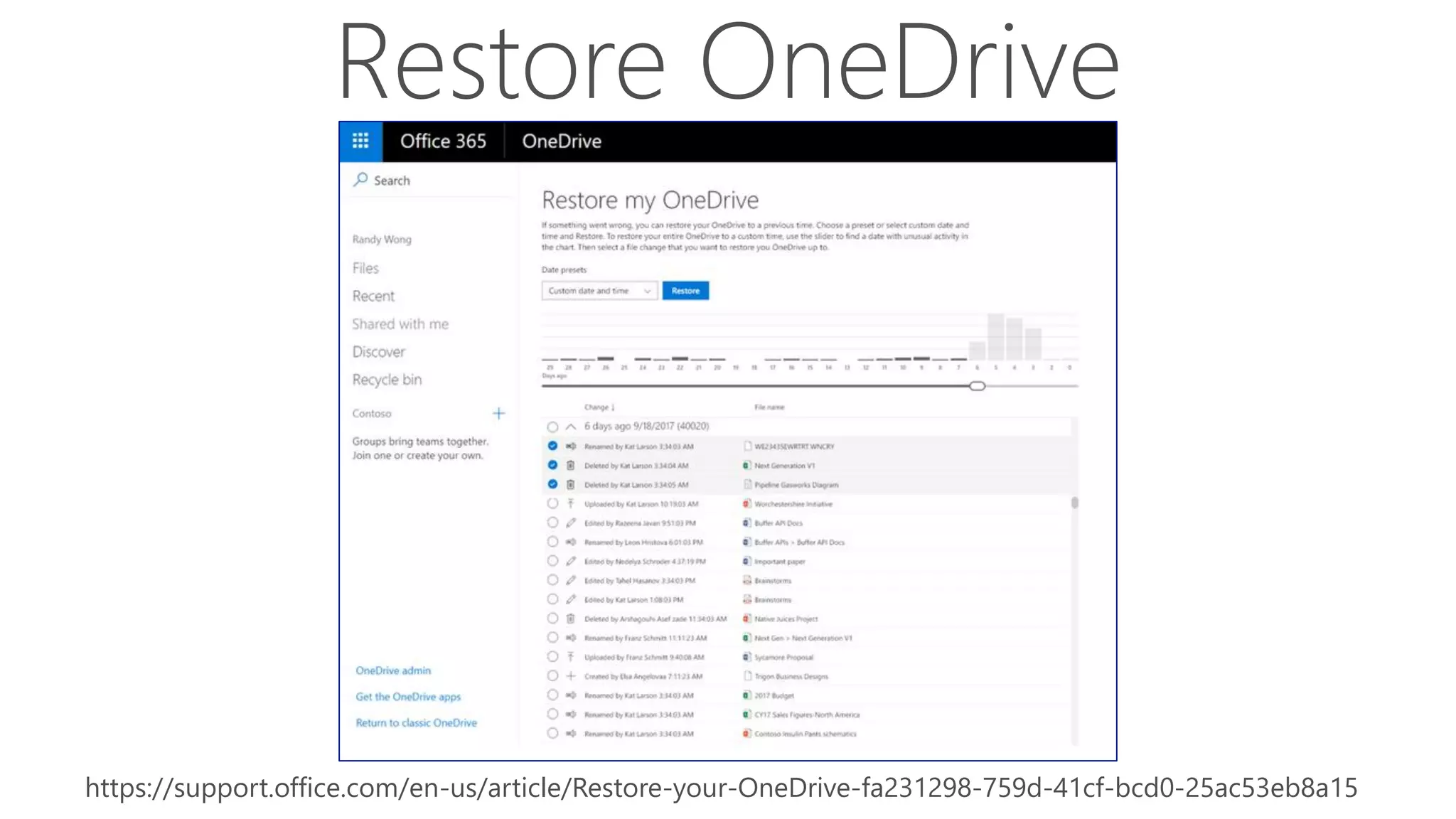This screenshot has height=819, width=1456.
Task: Click PowerPoint icon beside Contoso Insulin Pants schematics
Action: click(747, 734)
